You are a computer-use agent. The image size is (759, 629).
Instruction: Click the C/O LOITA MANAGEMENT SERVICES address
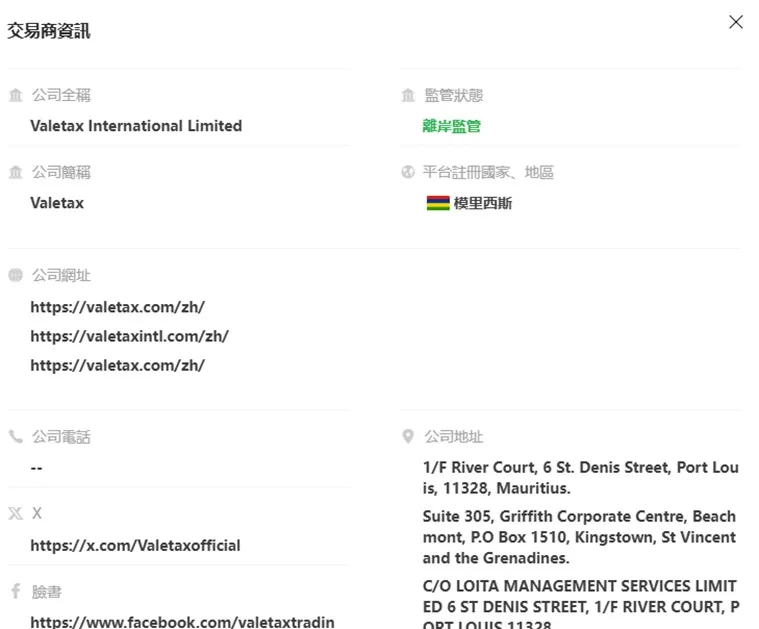click(580, 603)
